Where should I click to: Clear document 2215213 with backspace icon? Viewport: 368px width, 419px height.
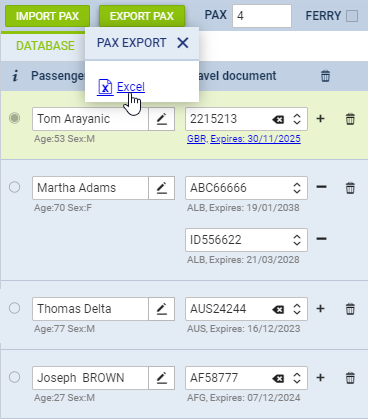tap(278, 119)
